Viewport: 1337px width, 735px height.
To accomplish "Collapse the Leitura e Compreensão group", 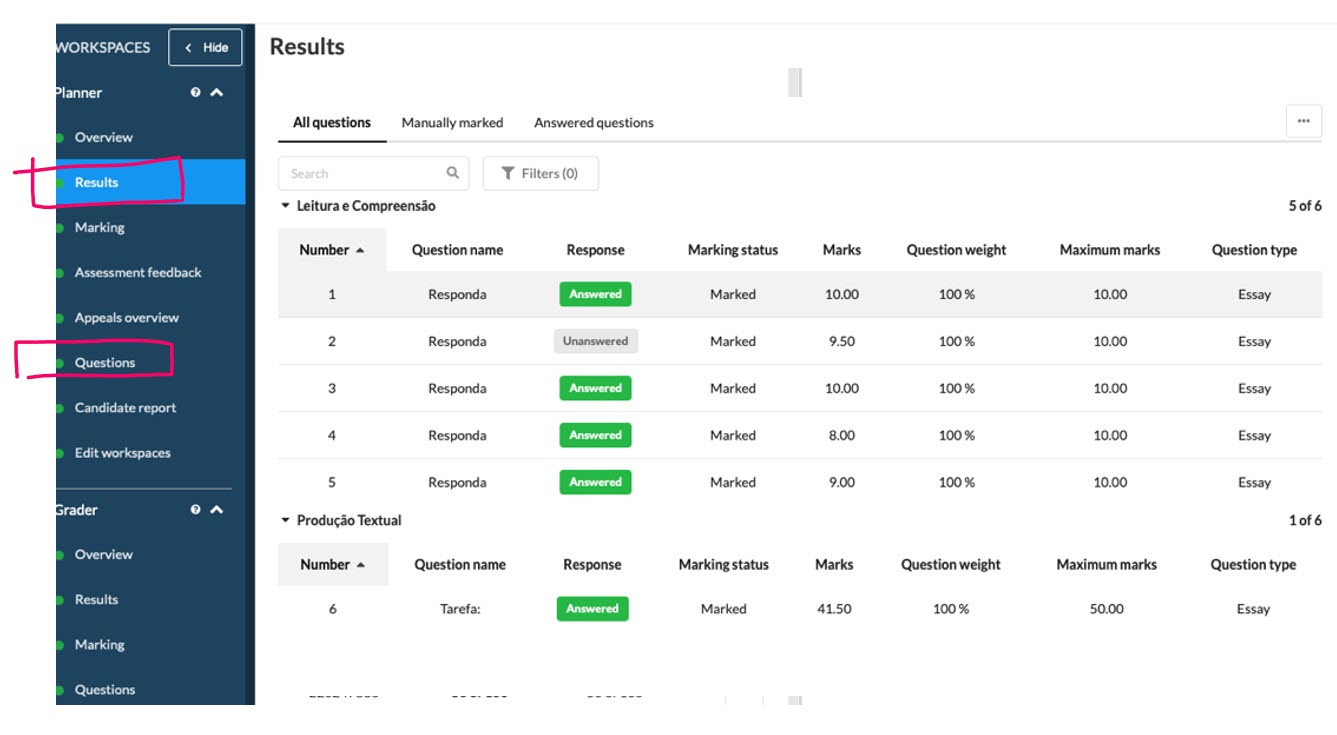I will 286,206.
